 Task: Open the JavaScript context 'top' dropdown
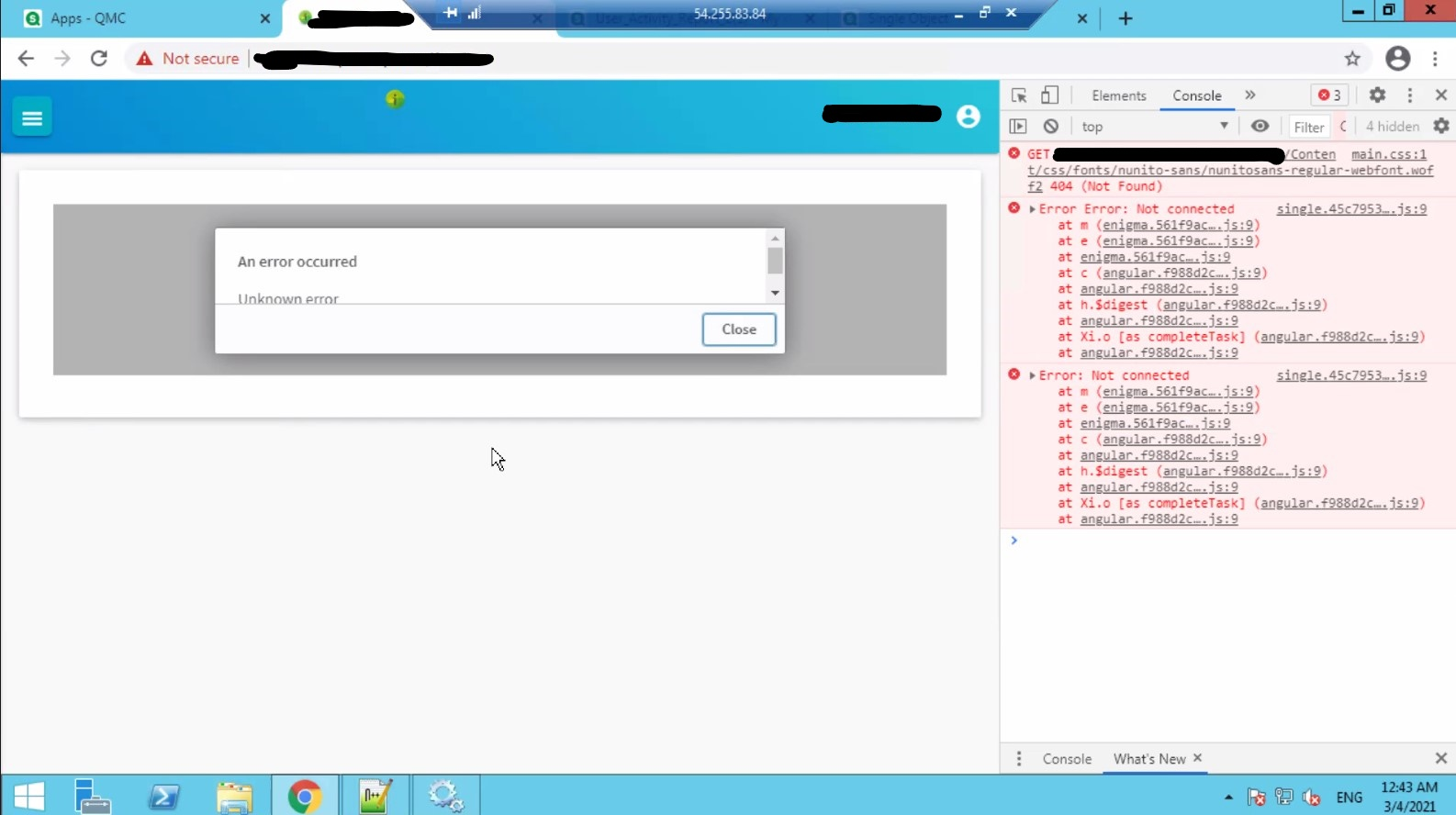coord(1155,127)
